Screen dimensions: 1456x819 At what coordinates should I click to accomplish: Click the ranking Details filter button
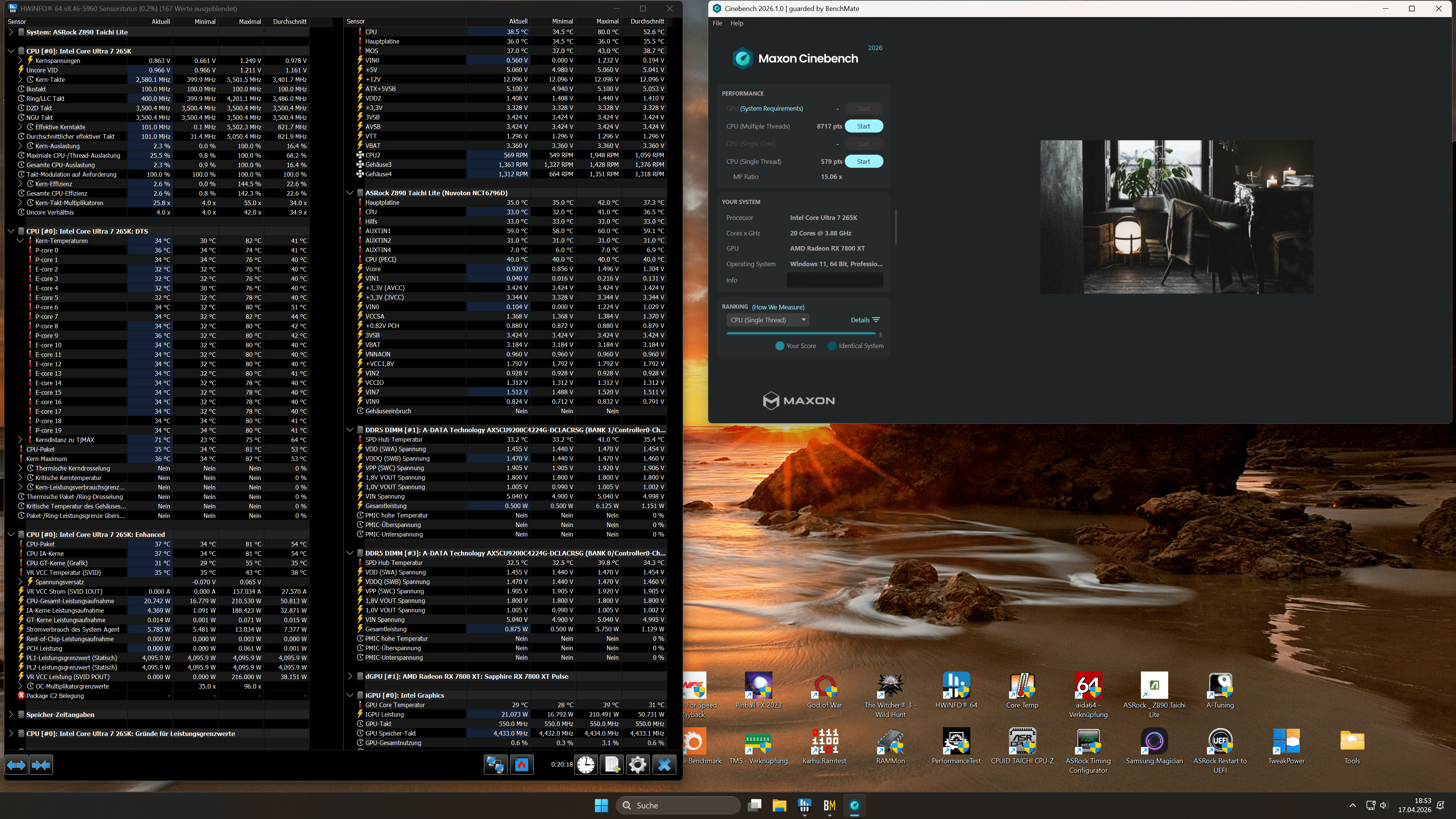tap(865, 320)
